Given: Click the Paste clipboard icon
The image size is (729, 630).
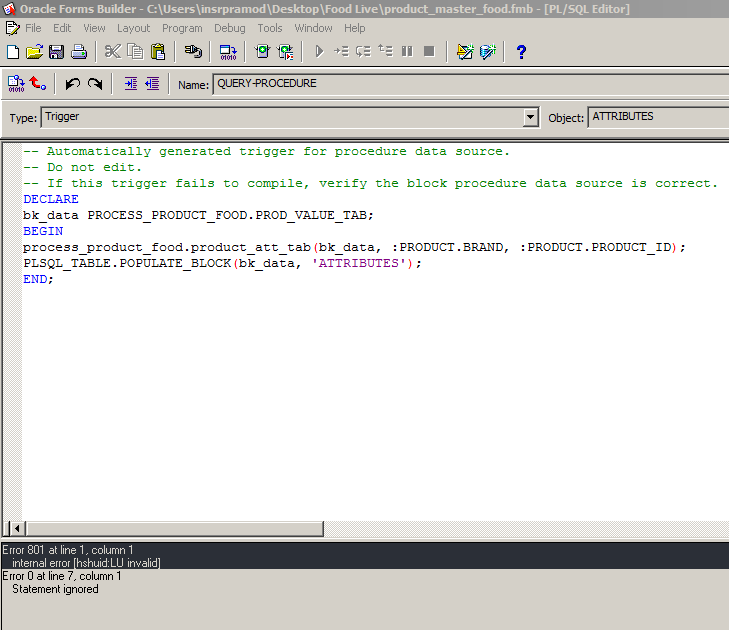Looking at the screenshot, I should [157, 51].
